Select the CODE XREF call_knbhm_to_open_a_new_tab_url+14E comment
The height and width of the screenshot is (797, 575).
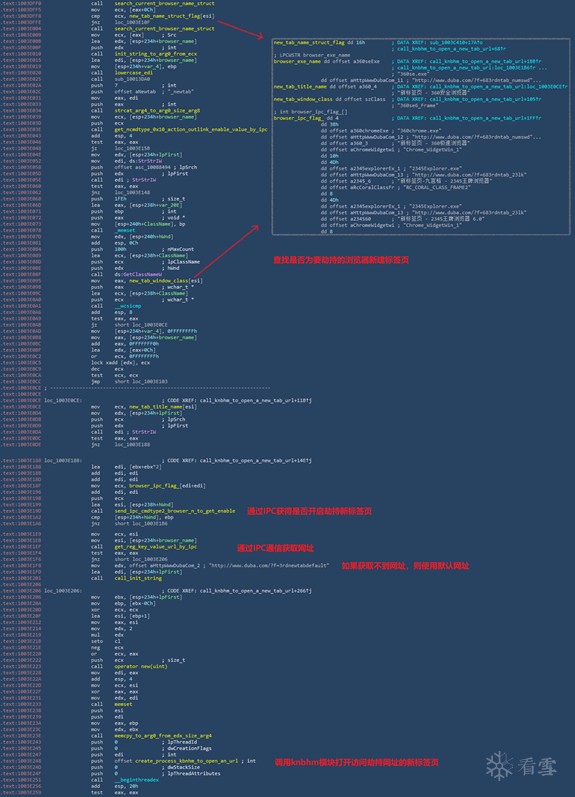236,461
